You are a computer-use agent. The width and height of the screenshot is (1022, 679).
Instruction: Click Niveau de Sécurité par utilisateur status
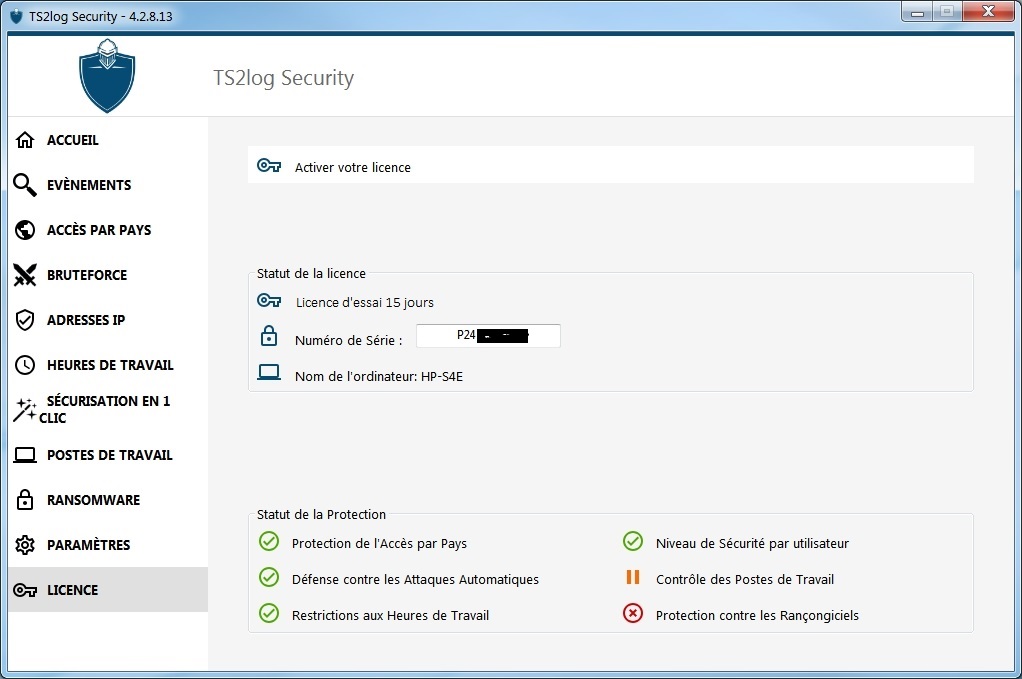click(752, 543)
